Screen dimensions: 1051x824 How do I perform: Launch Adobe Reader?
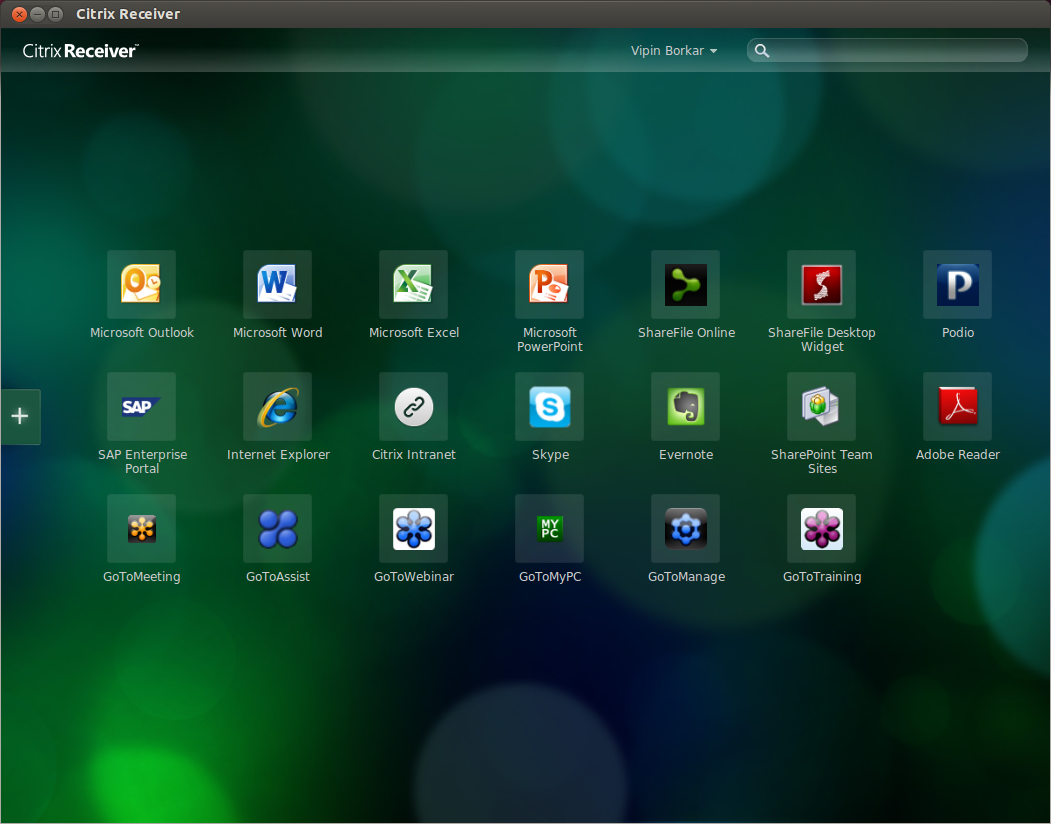(957, 407)
